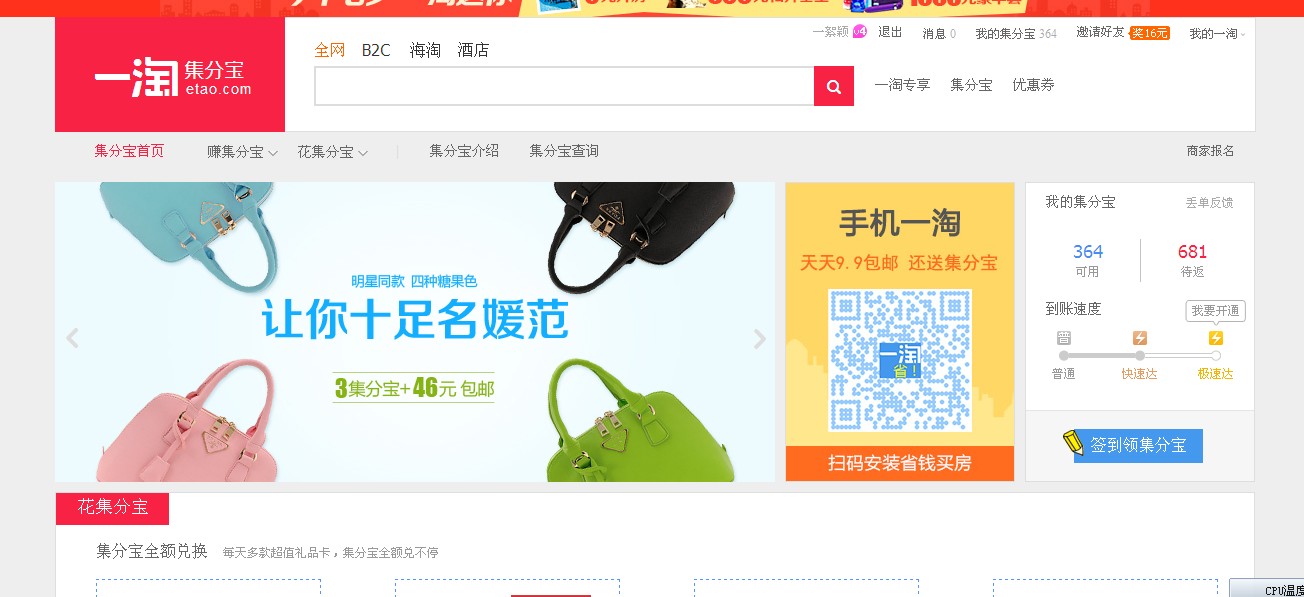Go to previous banner with left arrow
This screenshot has height=597, width=1304.
coord(72,338)
